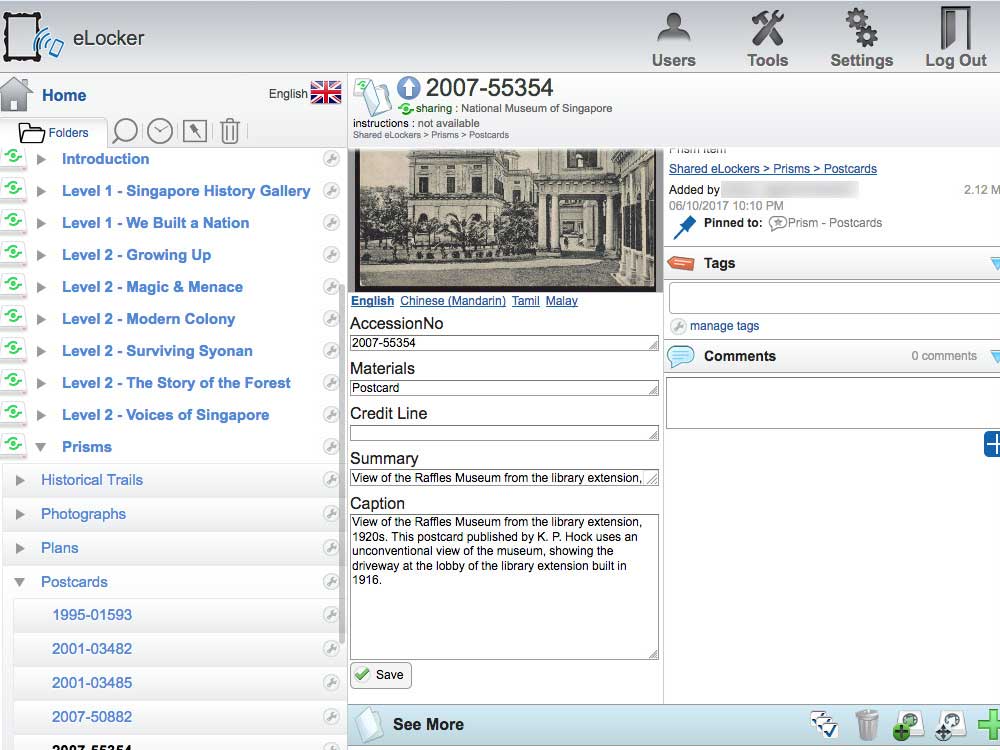Image resolution: width=1000 pixels, height=750 pixels.
Task: Expand the Historical Trails arrow
Action: [x=20, y=480]
